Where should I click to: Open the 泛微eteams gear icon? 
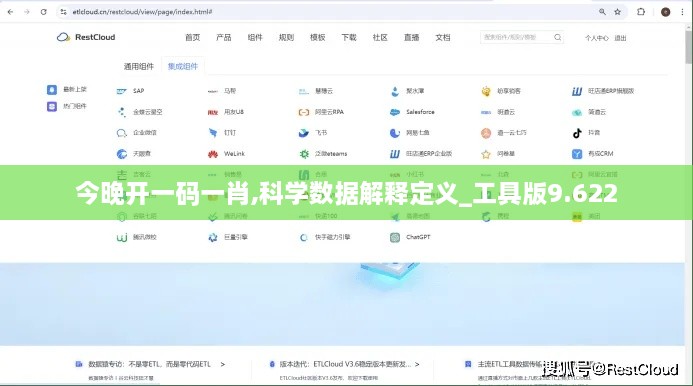click(x=304, y=154)
